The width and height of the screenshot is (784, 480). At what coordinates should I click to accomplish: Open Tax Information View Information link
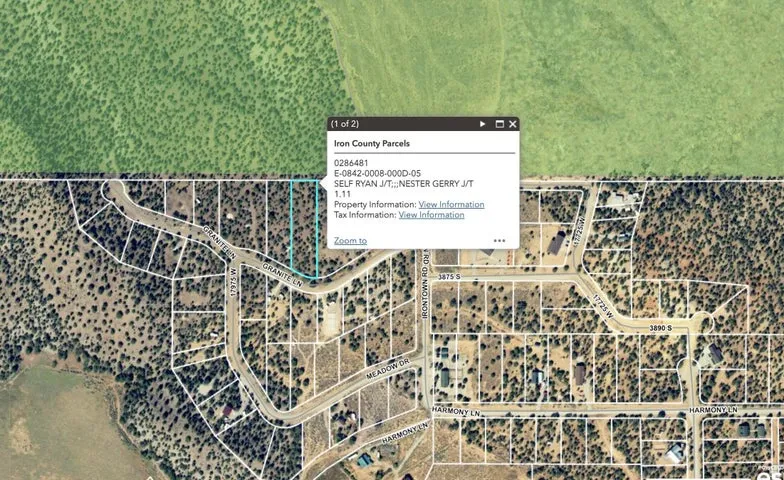pyautogui.click(x=431, y=215)
